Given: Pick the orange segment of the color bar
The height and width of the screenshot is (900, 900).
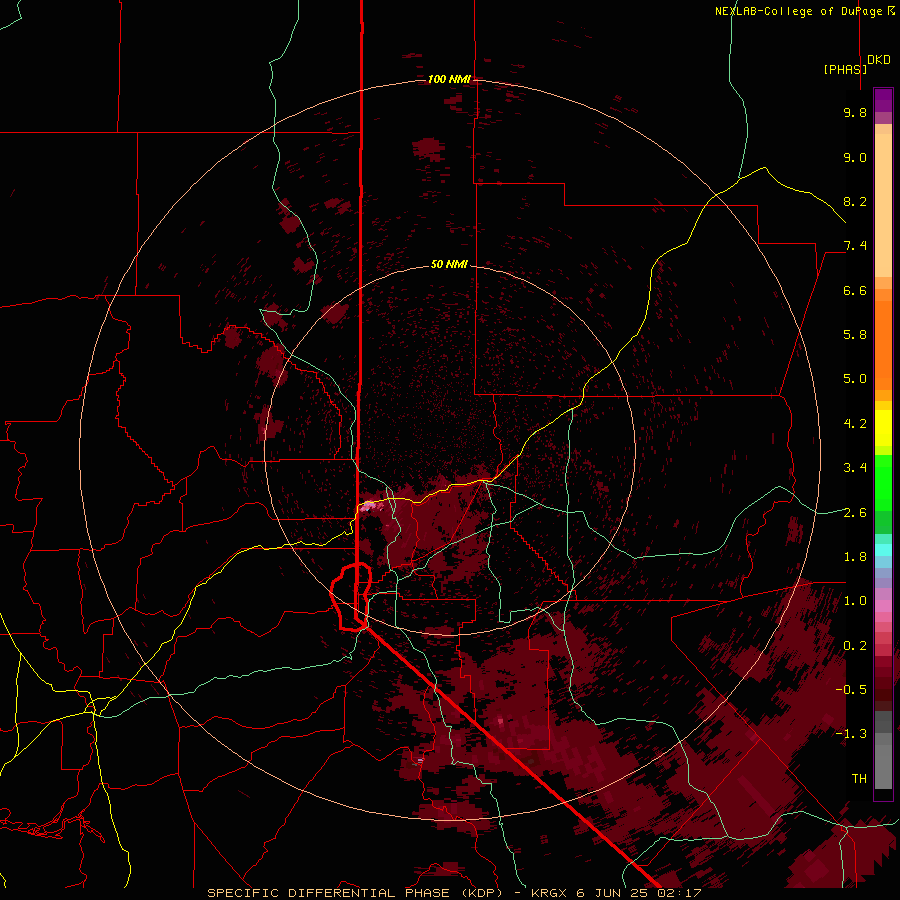Looking at the screenshot, I should click(883, 344).
